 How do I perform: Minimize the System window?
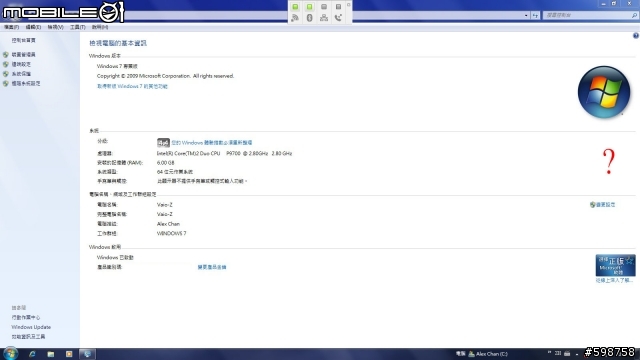pos(603,4)
